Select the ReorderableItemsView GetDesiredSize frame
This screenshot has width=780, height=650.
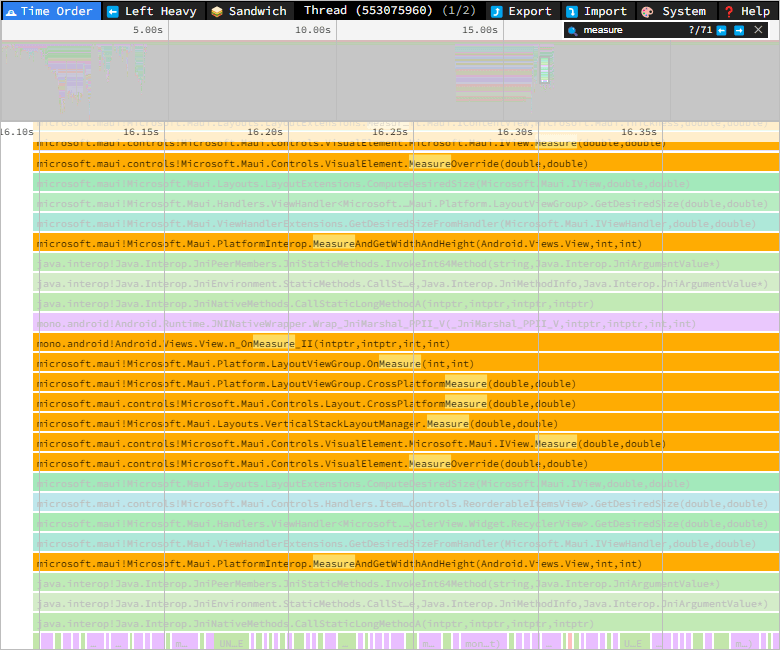click(x=406, y=504)
